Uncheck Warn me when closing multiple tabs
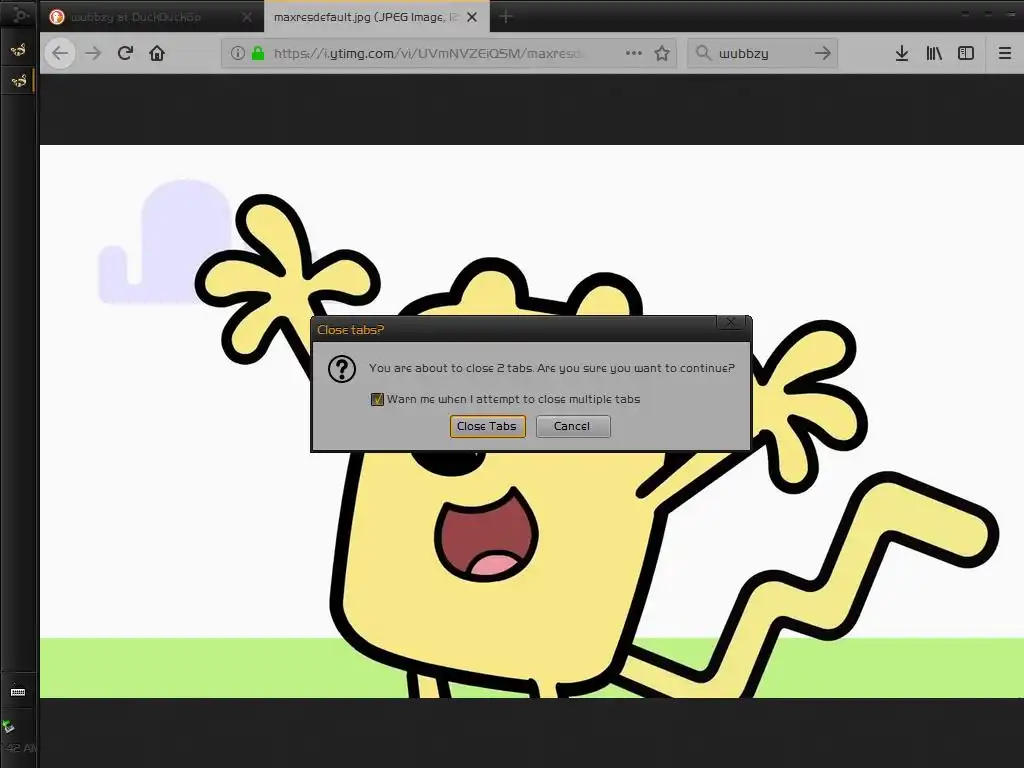 click(x=377, y=399)
